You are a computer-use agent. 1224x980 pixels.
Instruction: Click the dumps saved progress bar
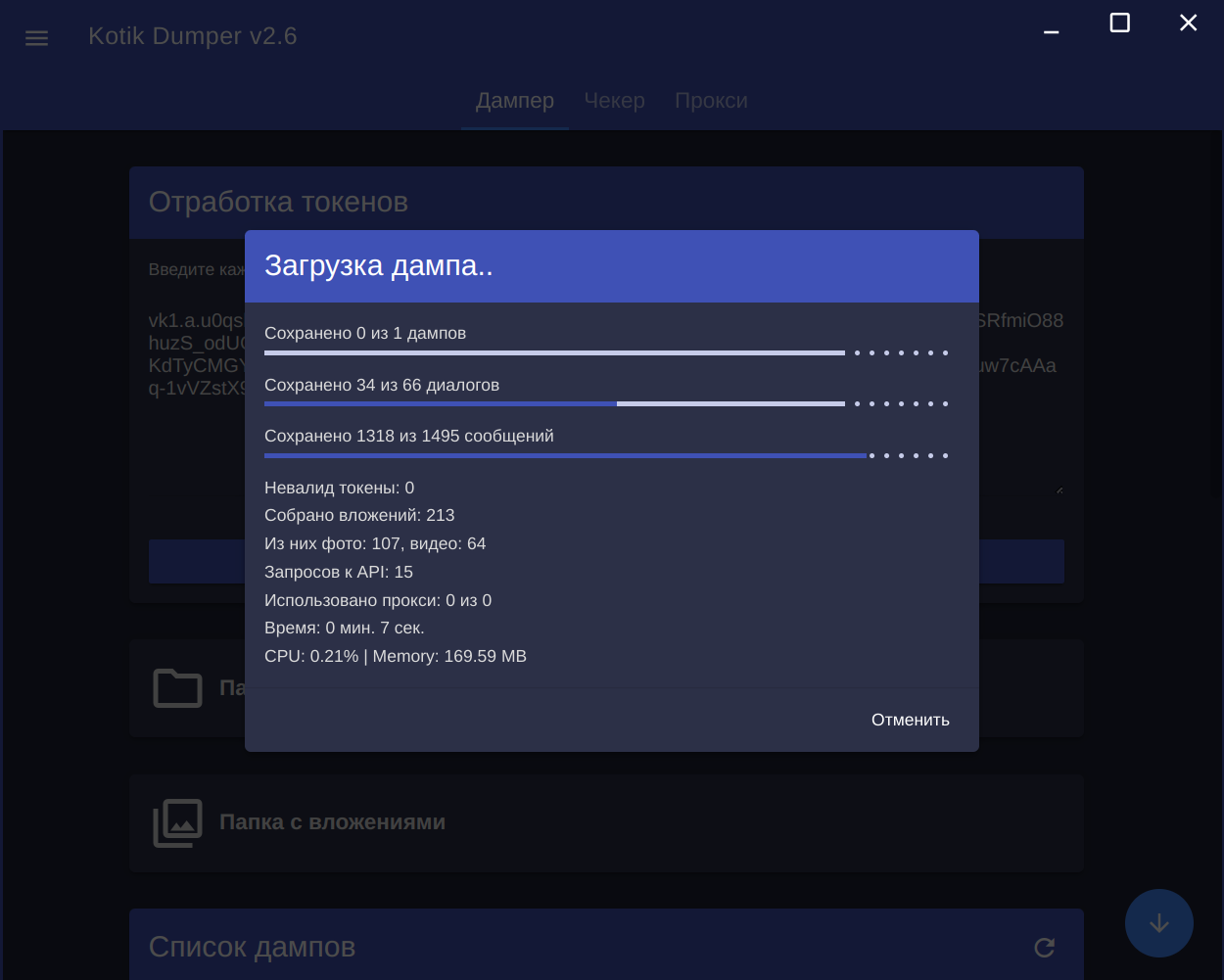tap(606, 352)
